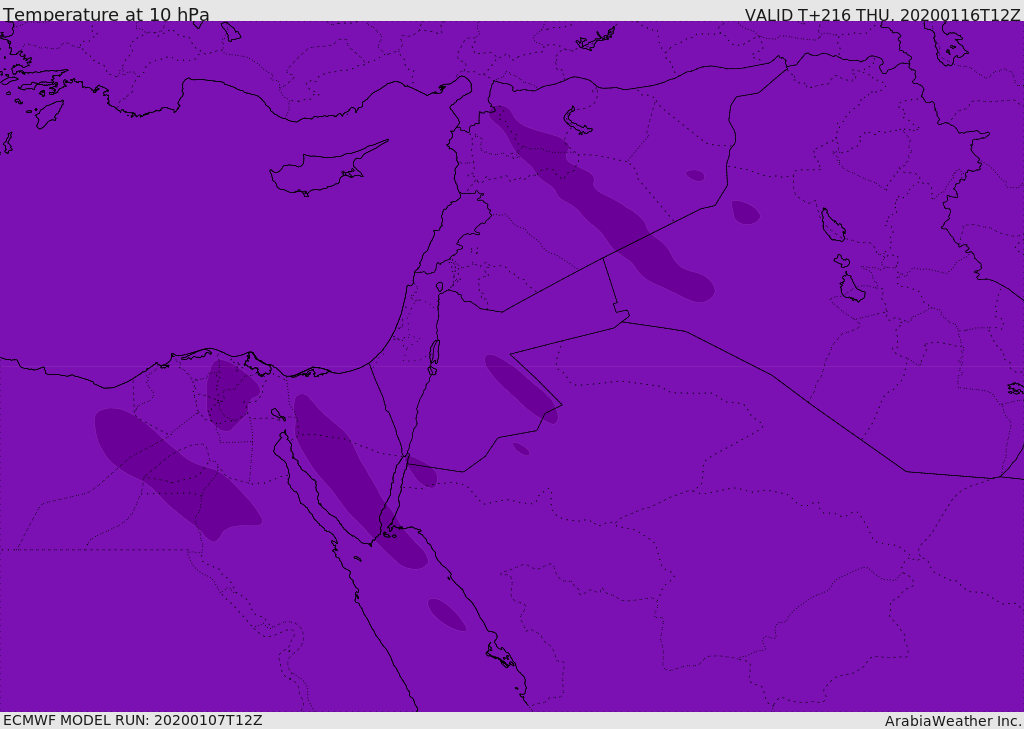The image size is (1024, 729).
Task: Click the 'VALID T+216 THU. 20200116T12Z' label
Action: 882,15
